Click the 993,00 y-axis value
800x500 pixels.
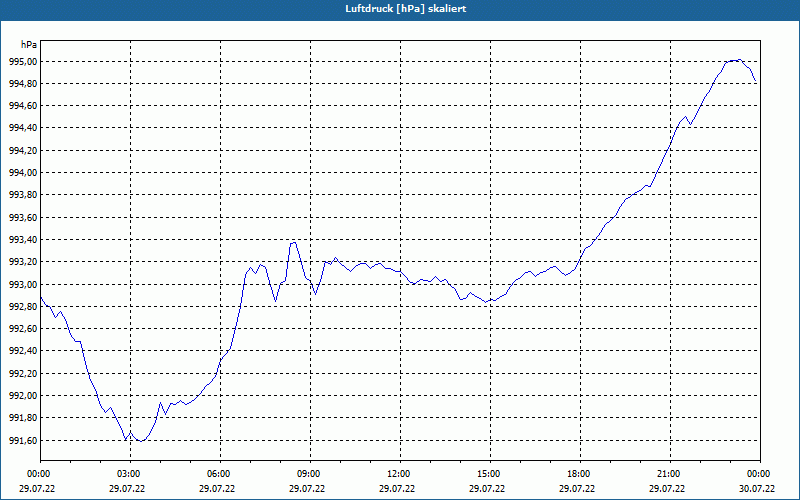23,284
